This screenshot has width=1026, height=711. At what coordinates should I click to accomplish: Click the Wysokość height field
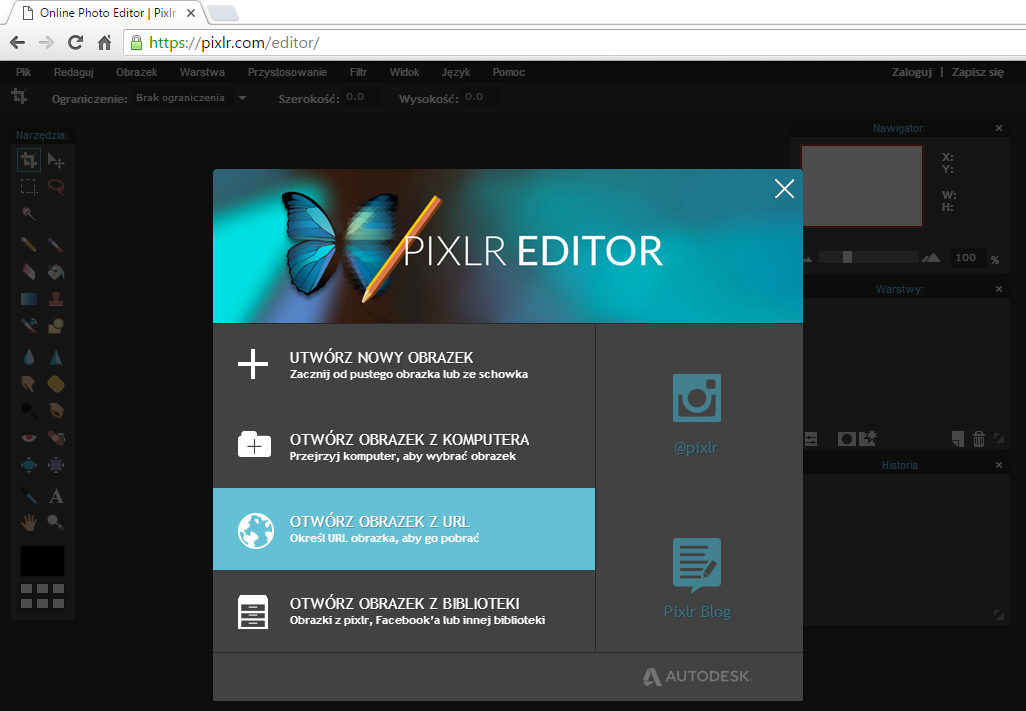(x=480, y=97)
